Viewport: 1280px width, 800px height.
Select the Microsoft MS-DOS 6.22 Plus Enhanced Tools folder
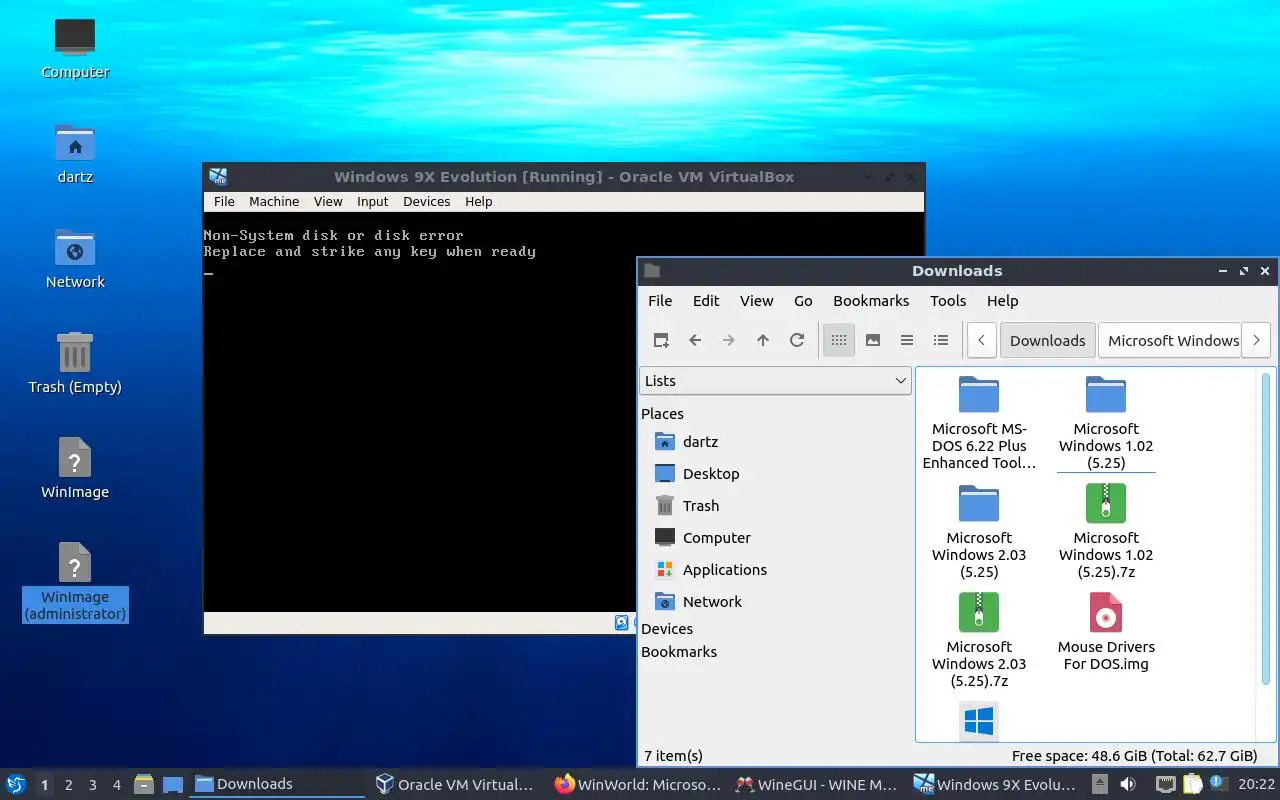[x=979, y=424]
